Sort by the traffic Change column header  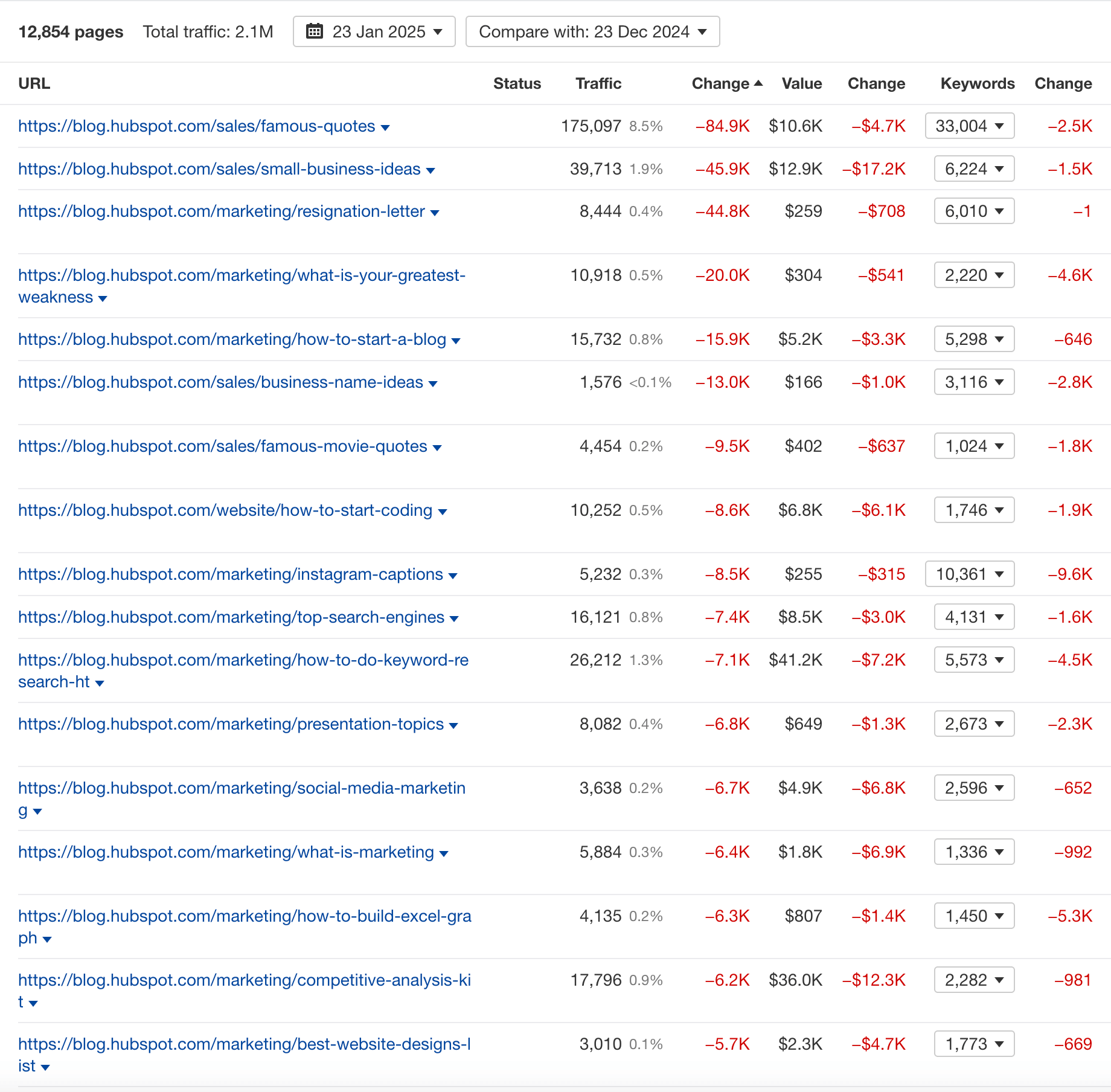point(726,83)
